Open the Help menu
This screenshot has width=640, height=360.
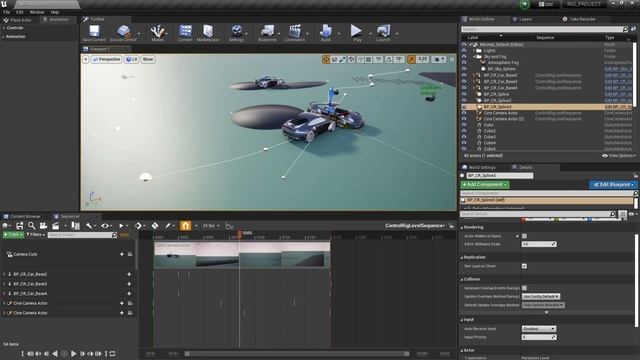click(x=55, y=12)
